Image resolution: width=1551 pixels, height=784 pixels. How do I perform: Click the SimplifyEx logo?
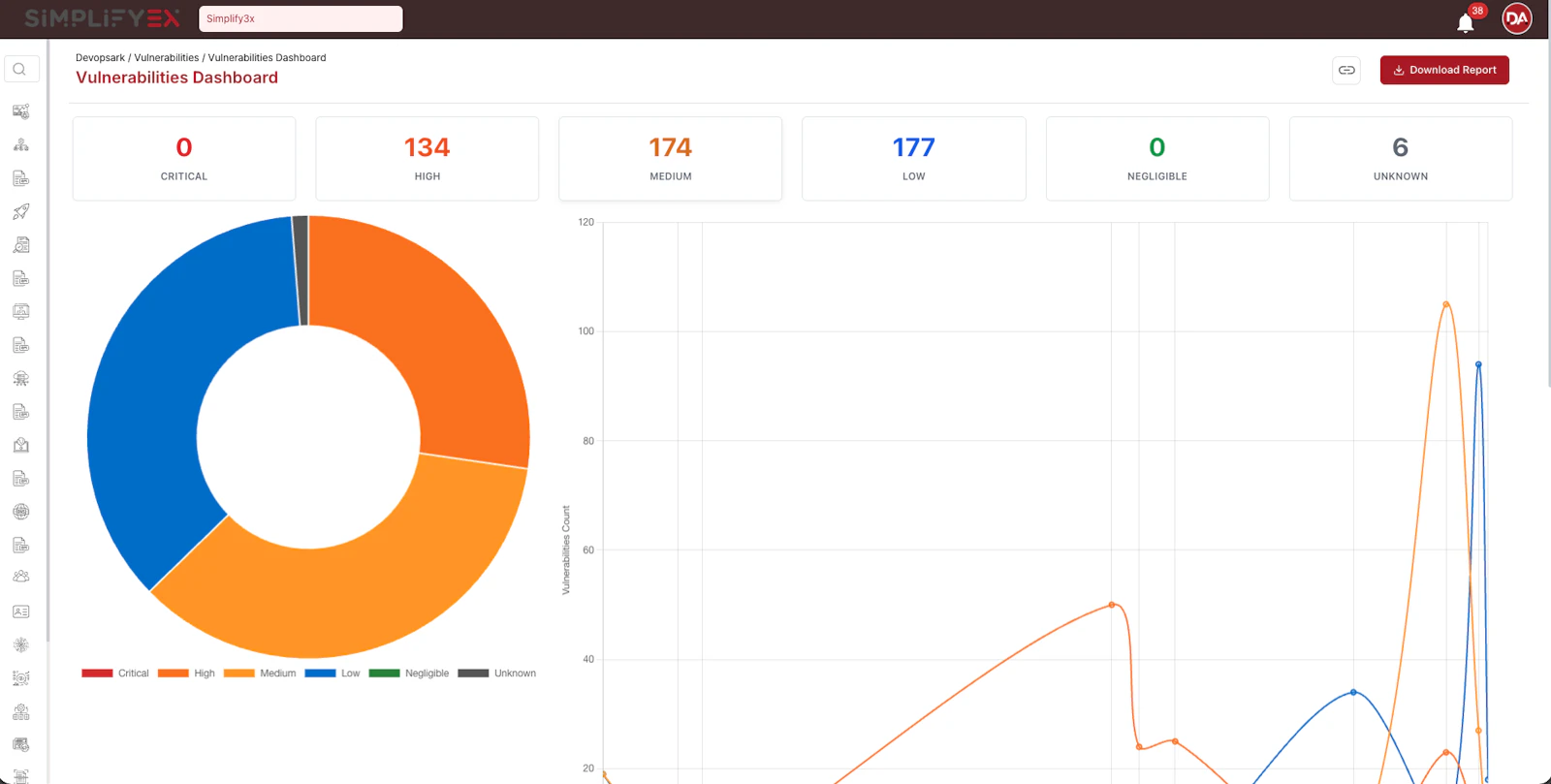click(103, 18)
